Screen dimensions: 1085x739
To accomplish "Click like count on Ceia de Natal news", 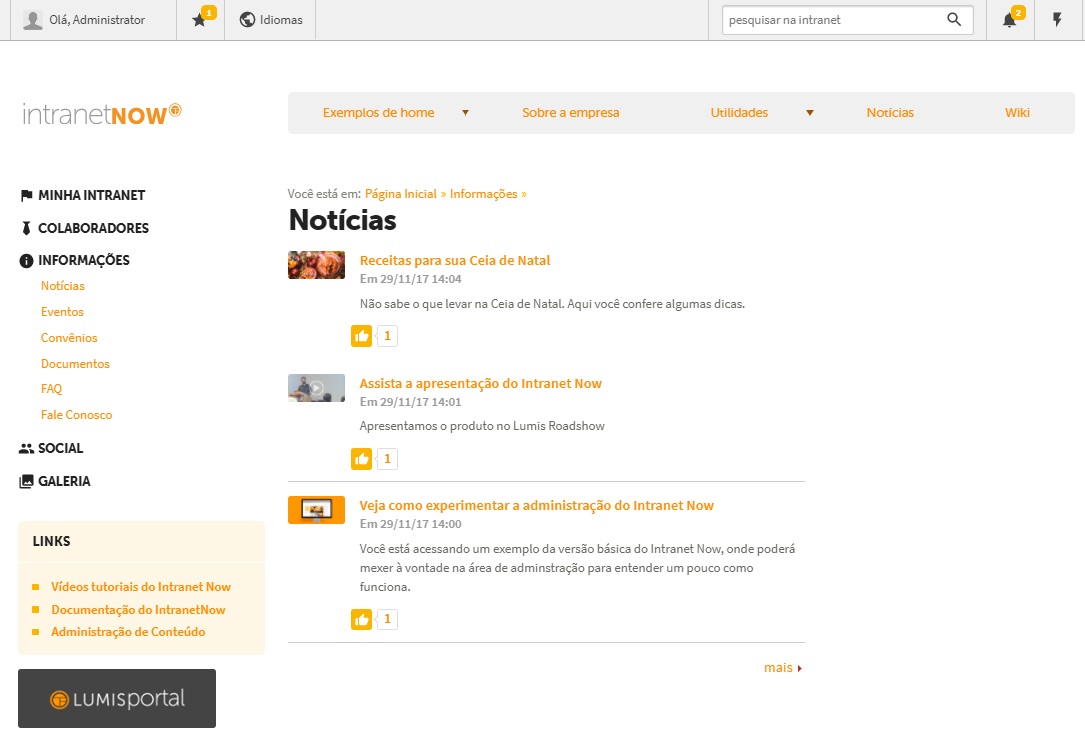I will coord(388,336).
